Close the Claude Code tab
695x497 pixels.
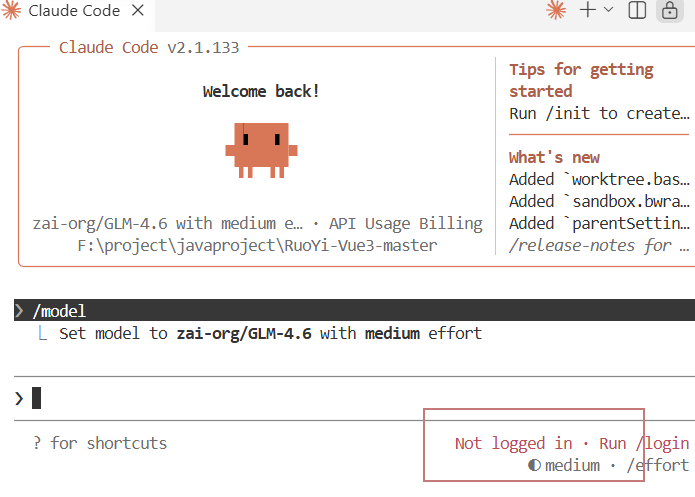(x=138, y=10)
